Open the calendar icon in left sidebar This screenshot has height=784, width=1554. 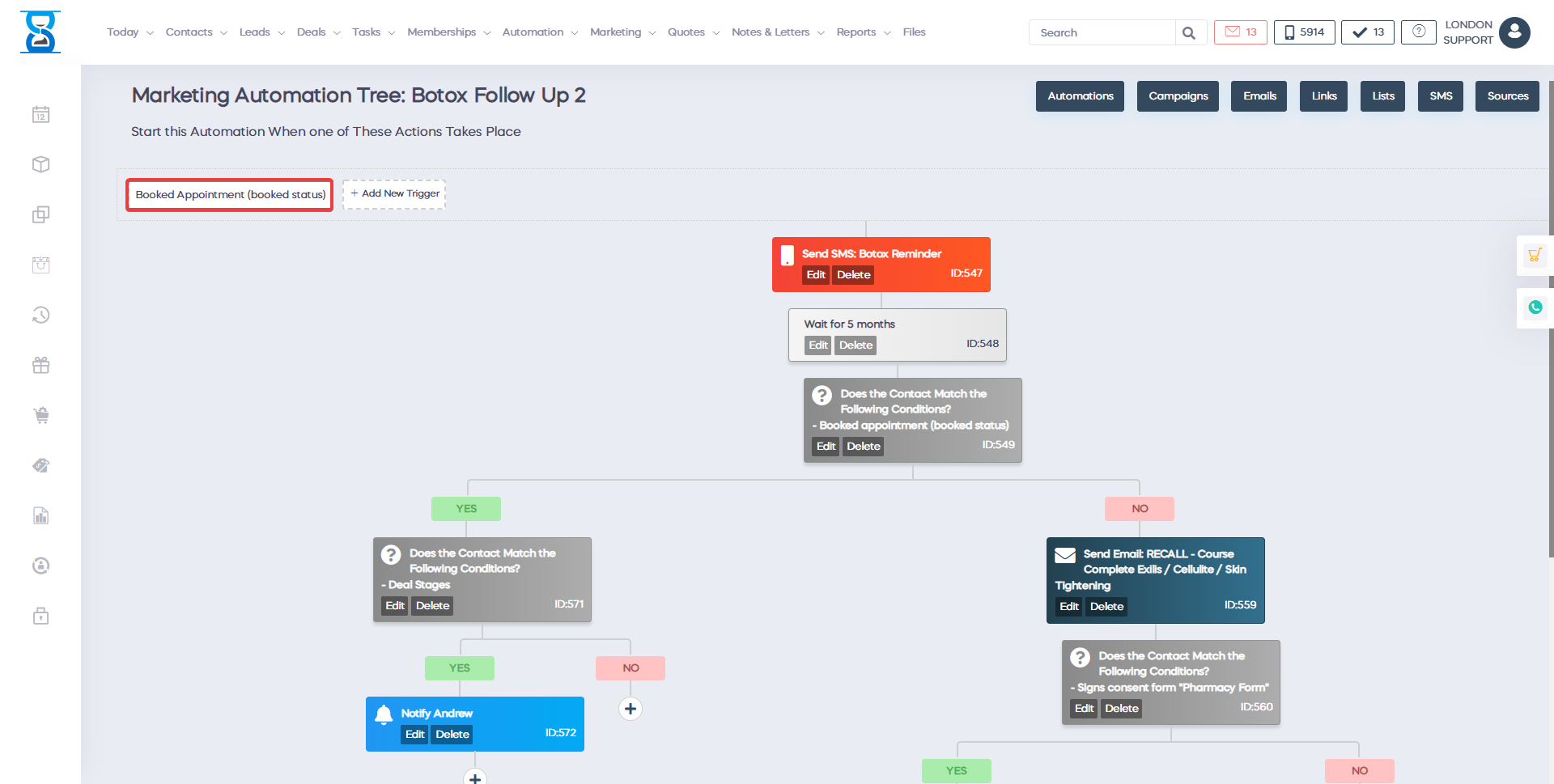40,115
